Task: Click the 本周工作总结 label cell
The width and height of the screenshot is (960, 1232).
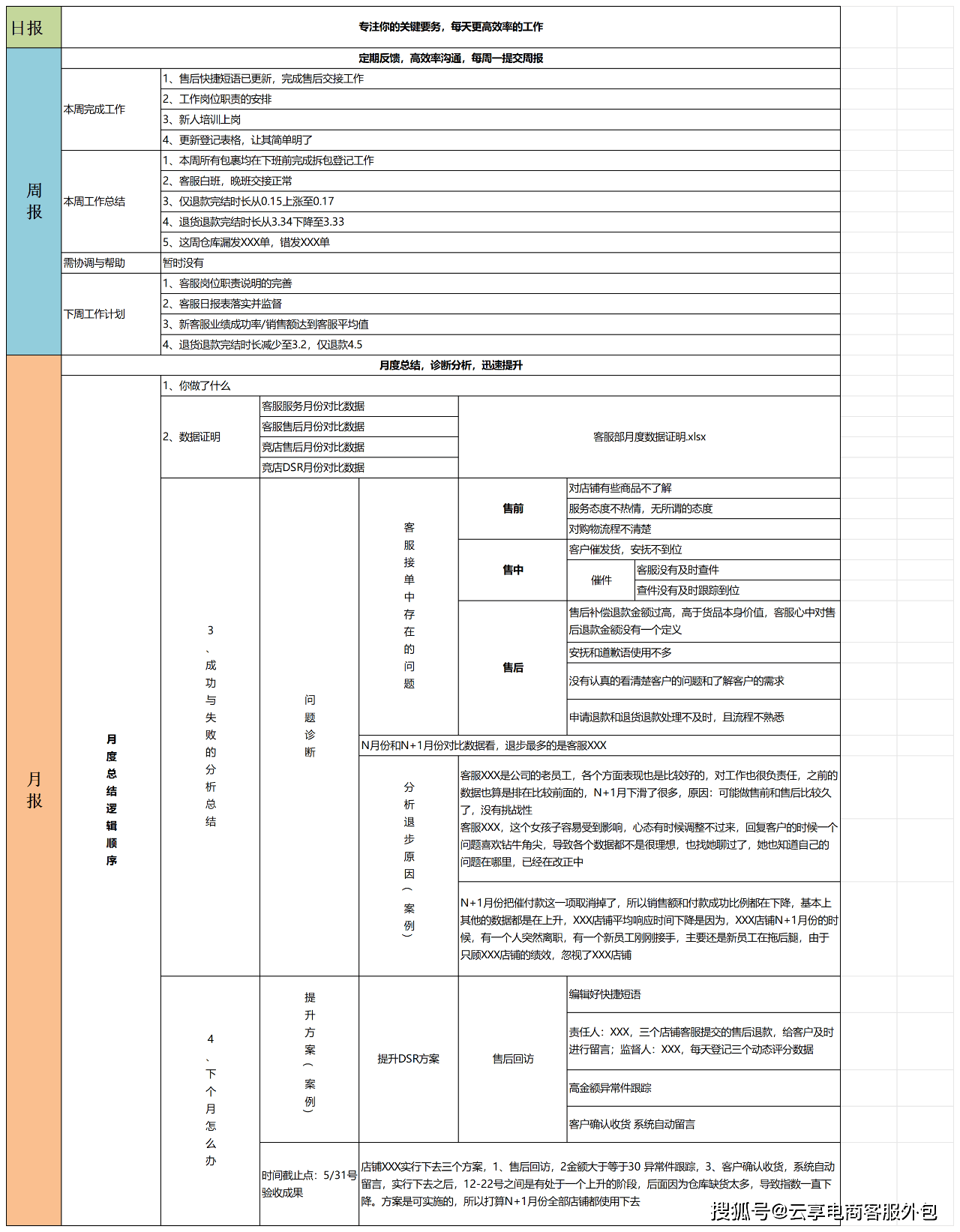Action: [x=111, y=202]
